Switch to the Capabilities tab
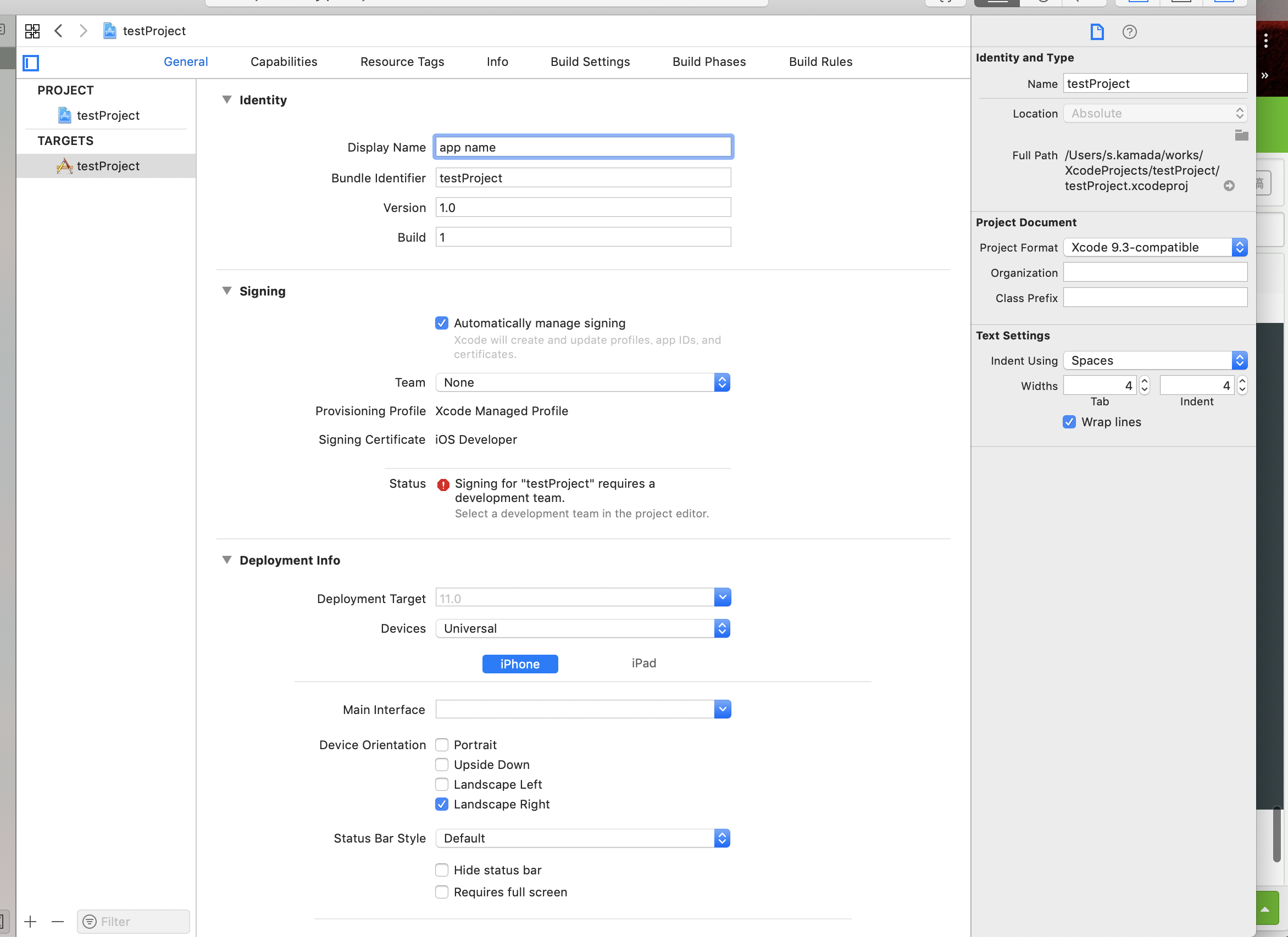Image resolution: width=1288 pixels, height=937 pixels. click(x=284, y=62)
